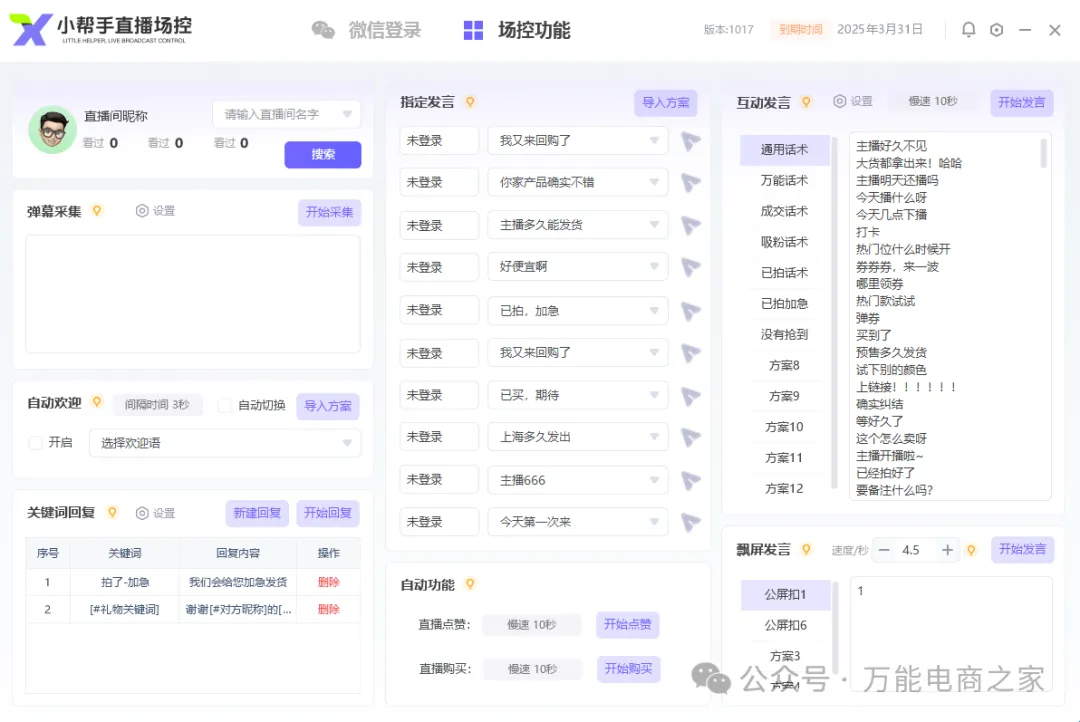
Task: Open 设置 gear icon for 互动发言
Action: pos(840,102)
